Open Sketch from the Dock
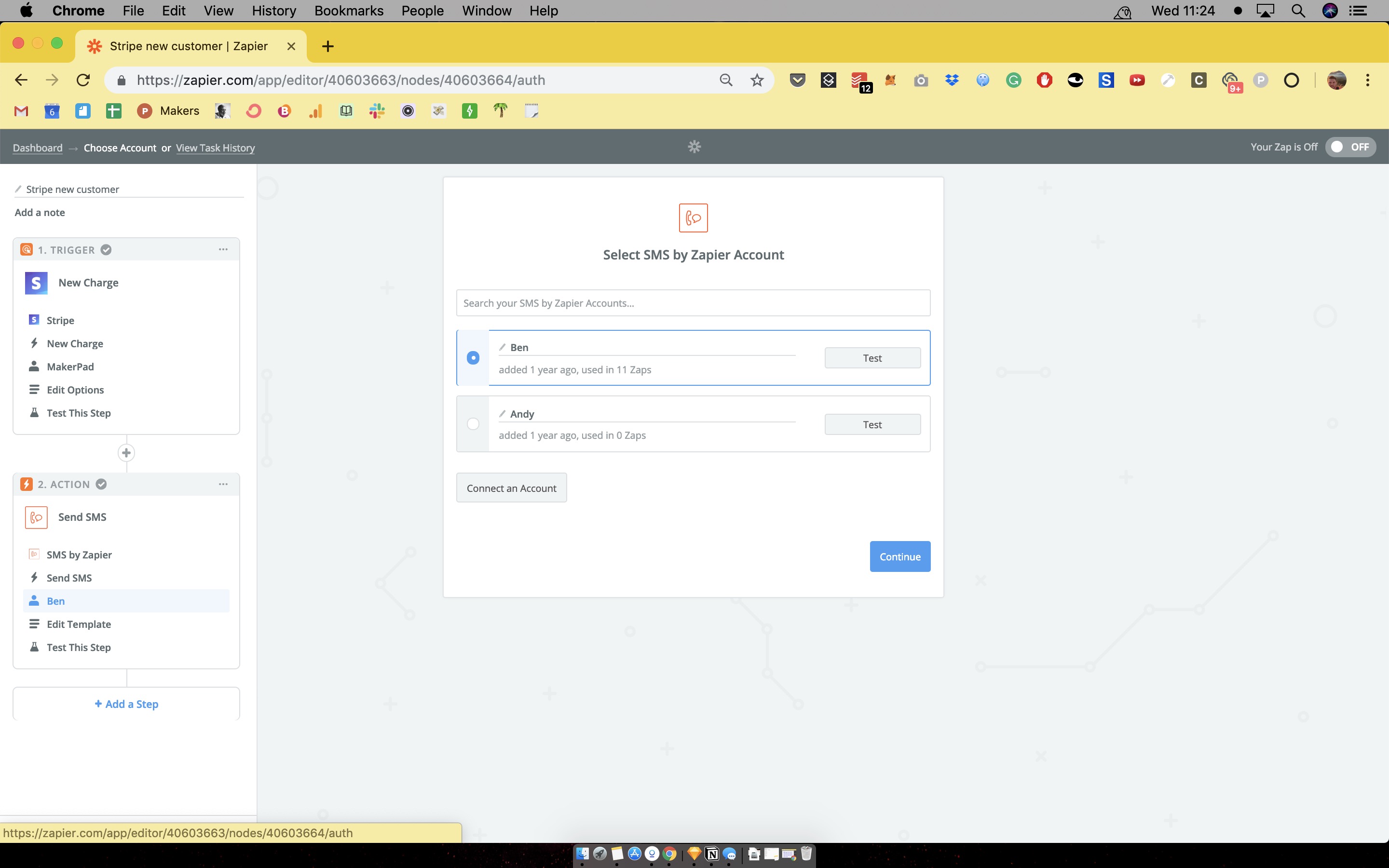Screen dimensions: 1389x868 pyautogui.click(x=694, y=854)
